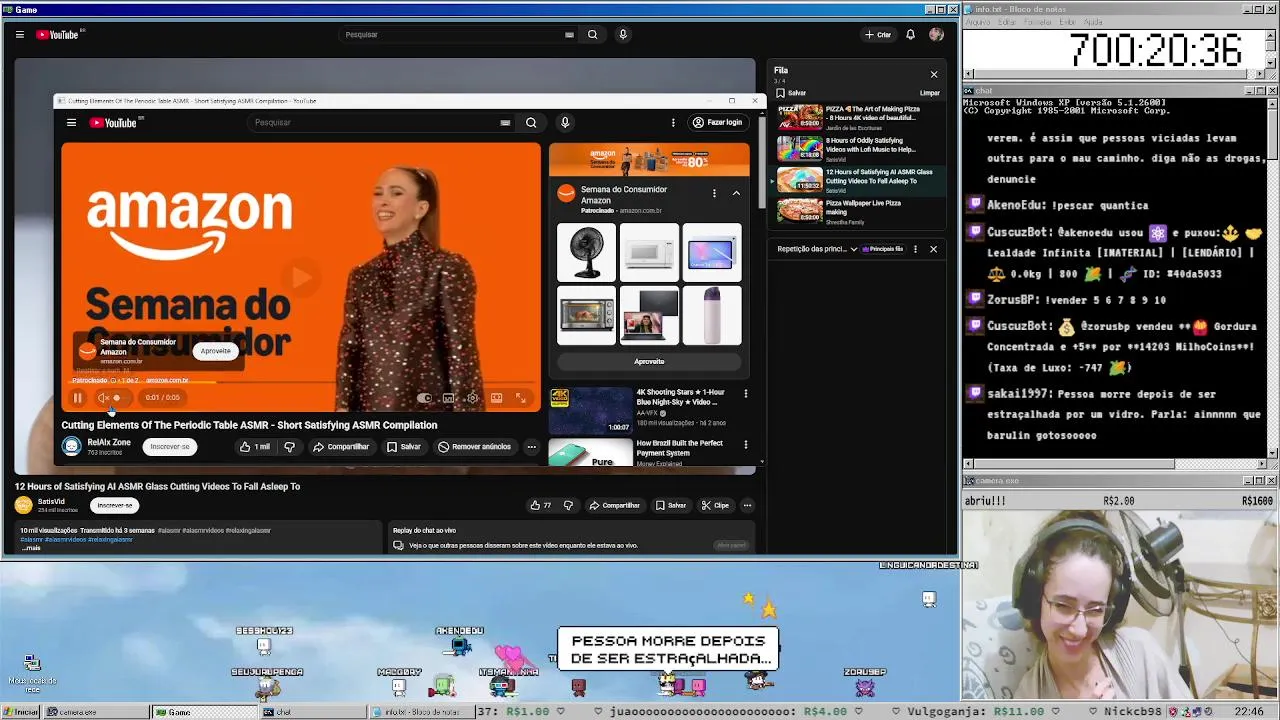Click Remover anúncios
Screen dimensions: 1280x720
pyautogui.click(x=474, y=447)
